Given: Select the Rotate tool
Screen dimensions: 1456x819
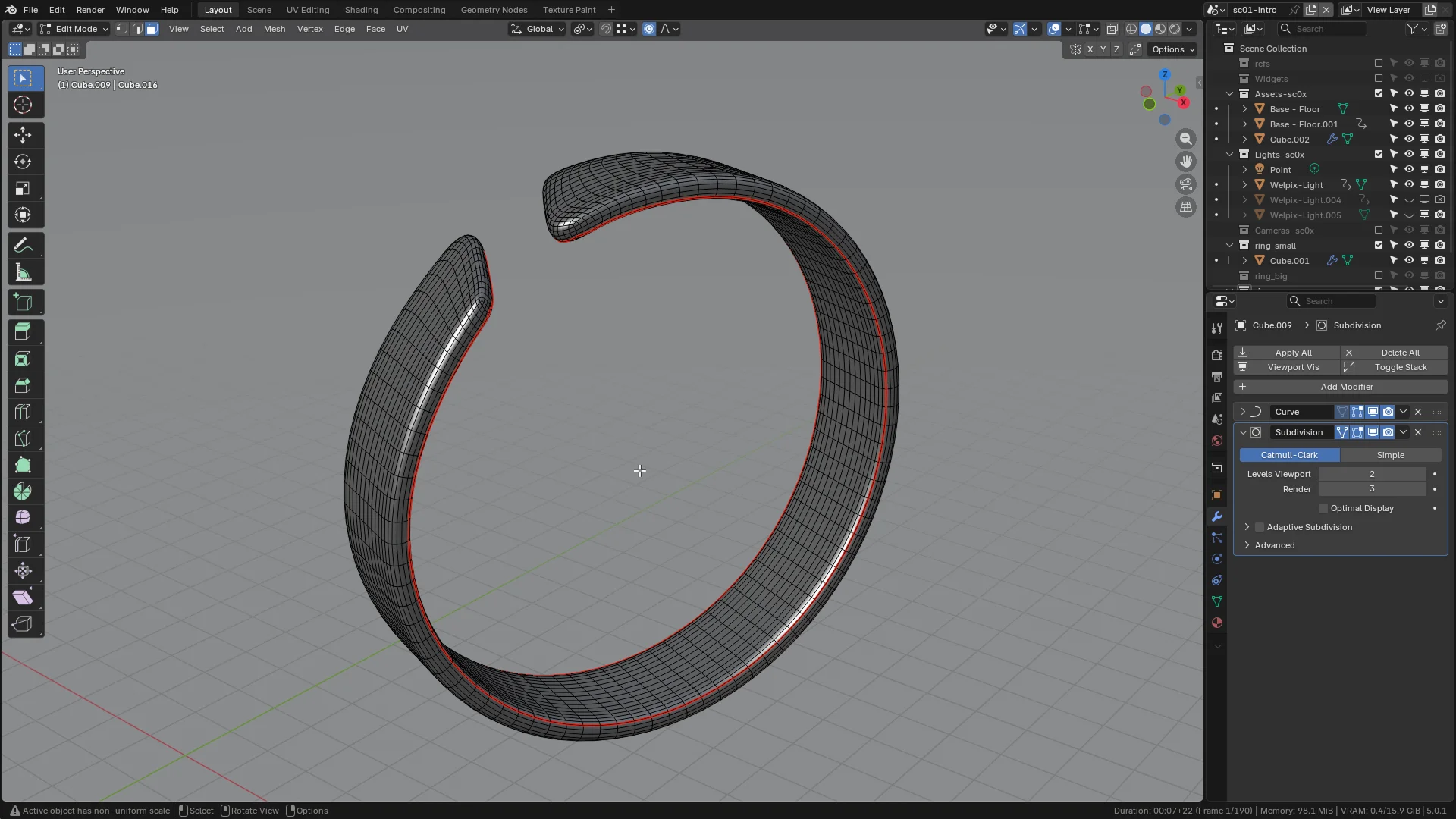Looking at the screenshot, I should pos(23,162).
